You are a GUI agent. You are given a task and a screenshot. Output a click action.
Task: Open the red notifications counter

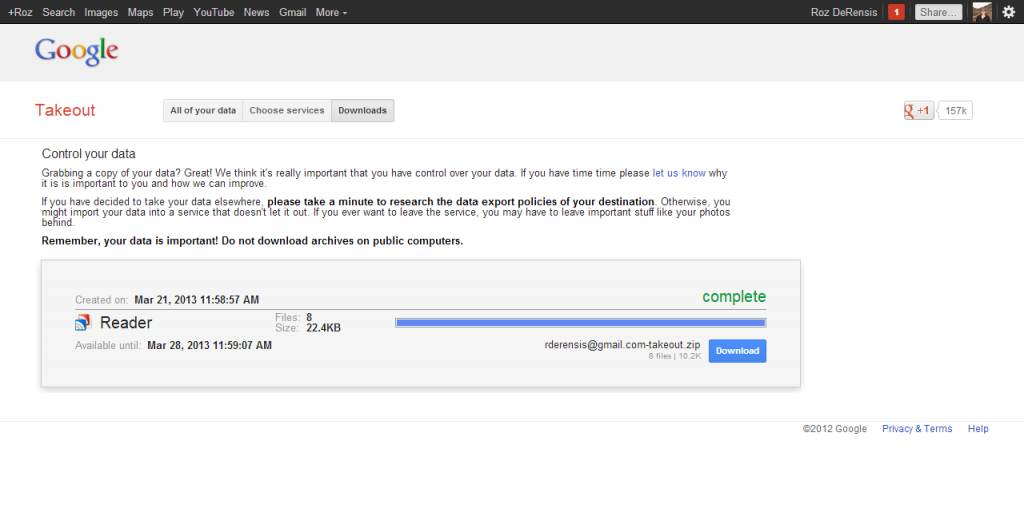pos(896,12)
